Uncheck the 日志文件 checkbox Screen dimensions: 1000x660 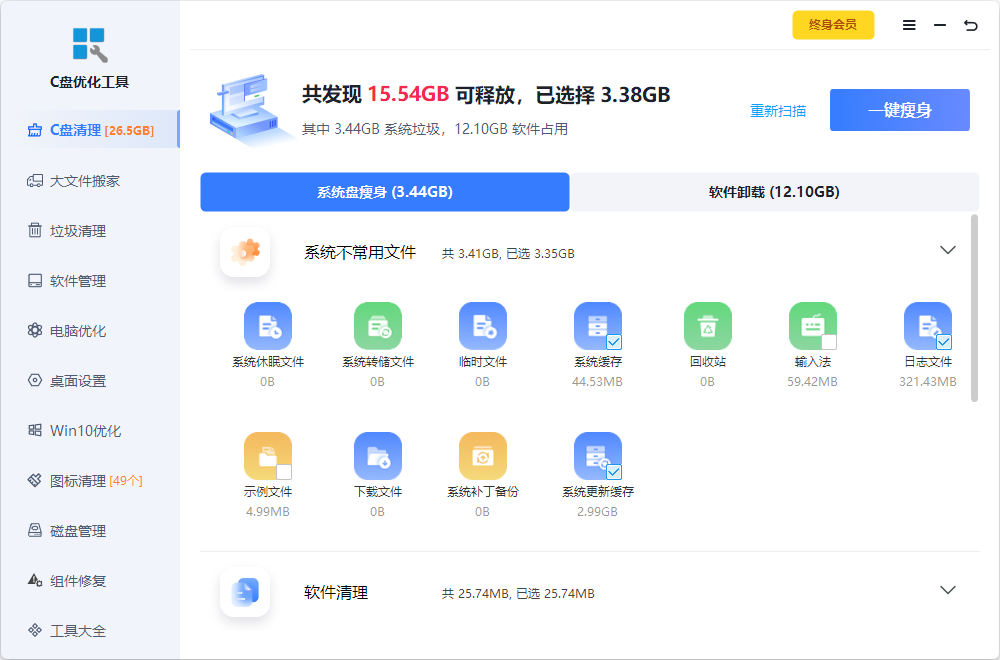coord(944,341)
